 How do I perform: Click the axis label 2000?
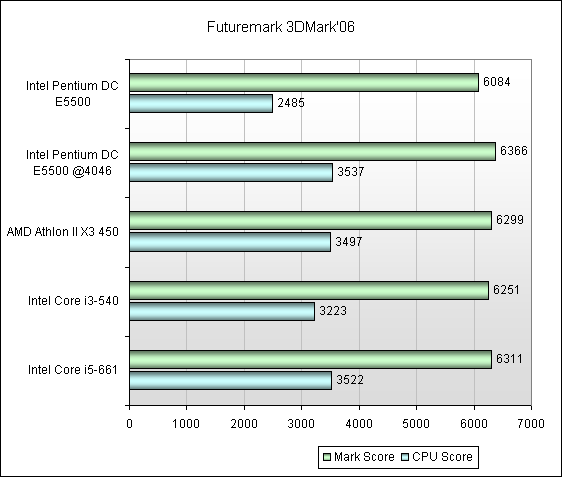point(244,424)
